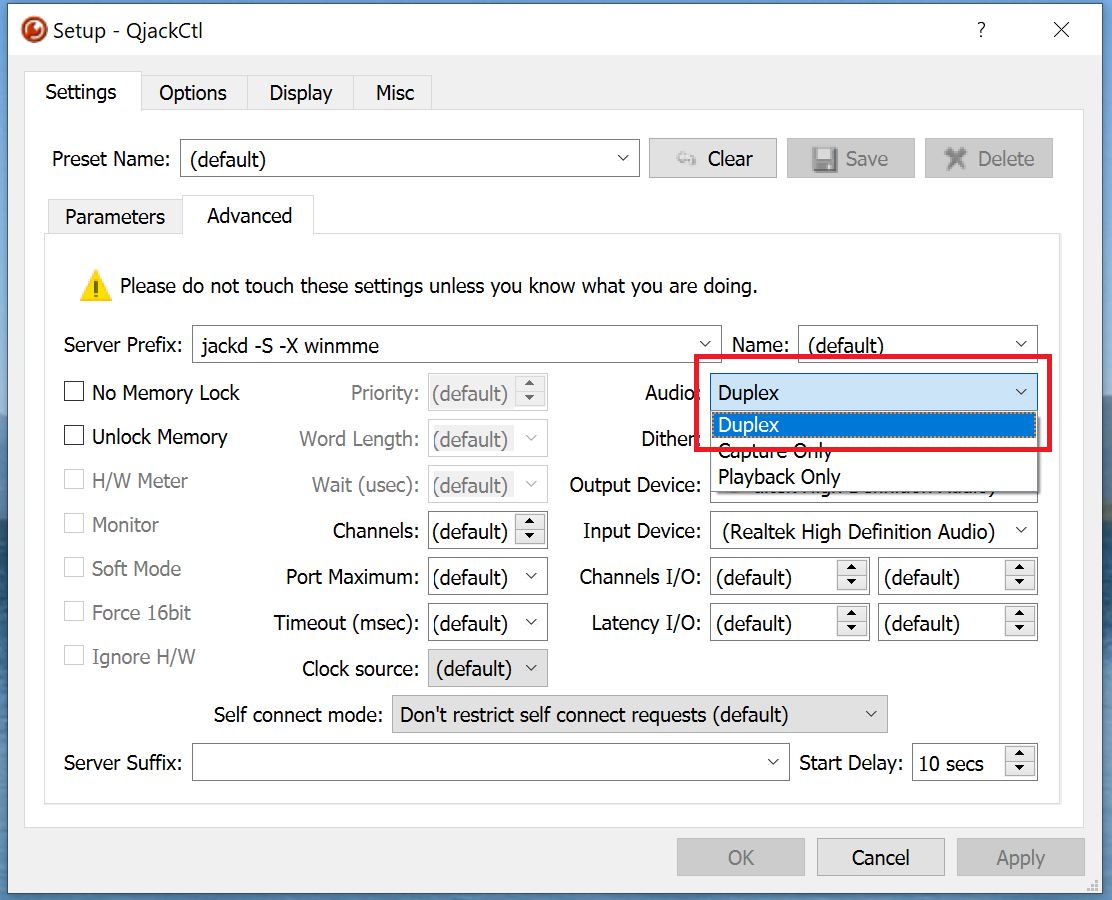Click the help question mark icon
This screenshot has height=900, width=1112.
click(981, 30)
